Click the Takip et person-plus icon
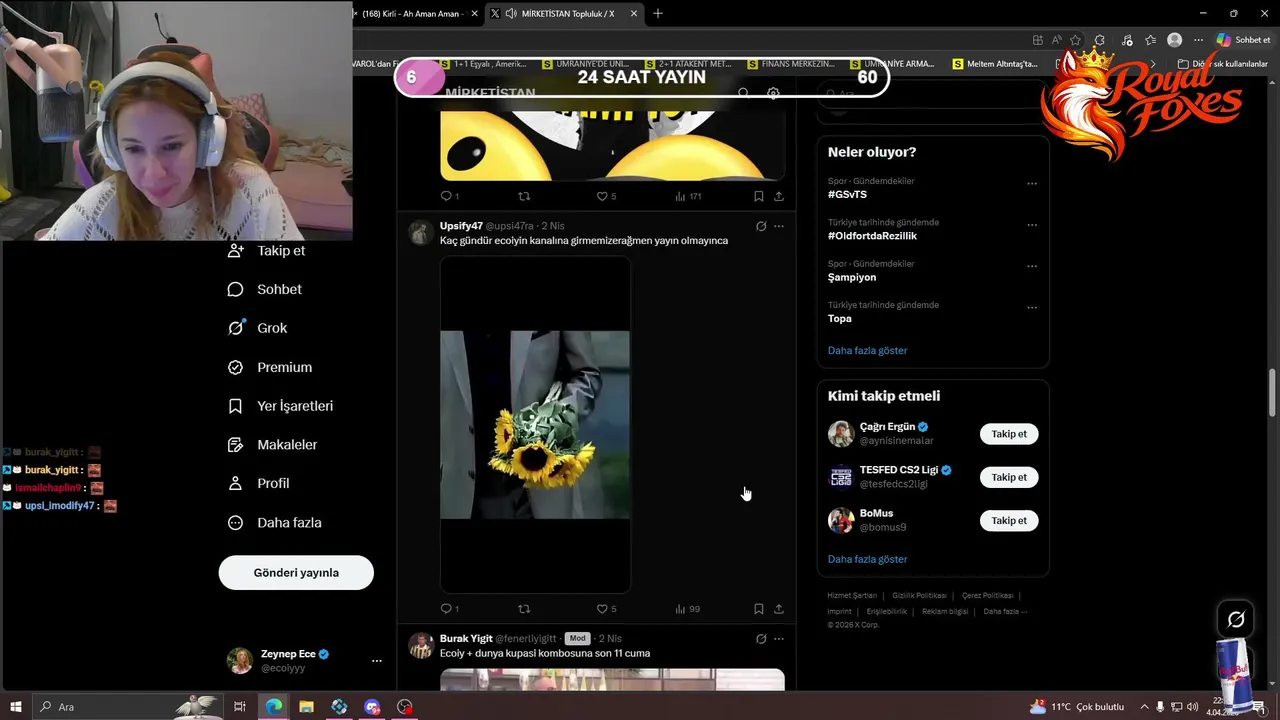This screenshot has height=720, width=1280. [x=236, y=251]
